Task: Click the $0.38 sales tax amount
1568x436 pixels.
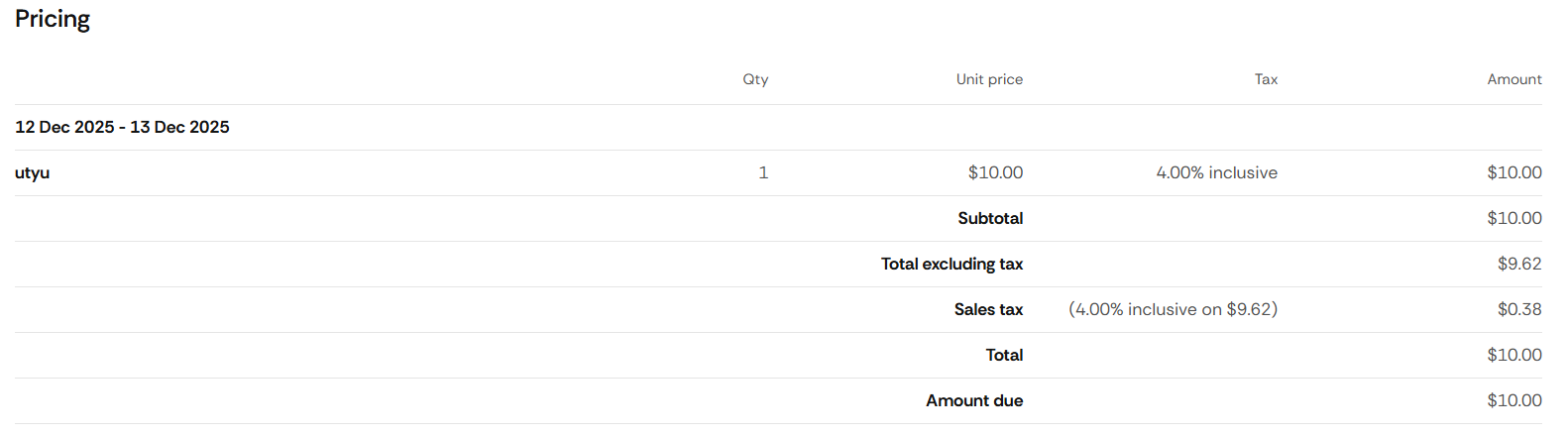Action: [1519, 309]
